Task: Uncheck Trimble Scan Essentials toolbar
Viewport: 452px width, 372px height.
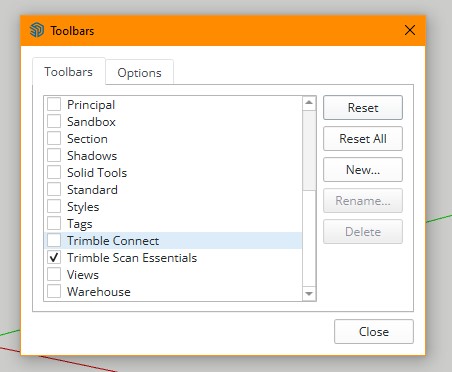Action: tap(54, 257)
